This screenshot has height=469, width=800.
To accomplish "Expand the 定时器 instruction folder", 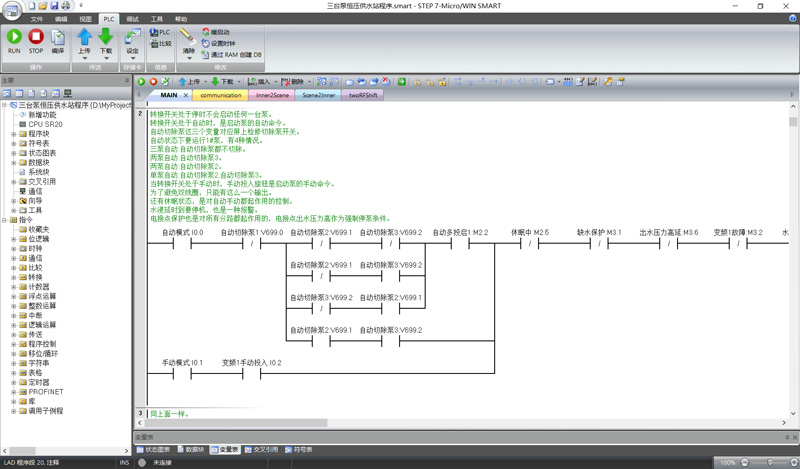I will 14,382.
